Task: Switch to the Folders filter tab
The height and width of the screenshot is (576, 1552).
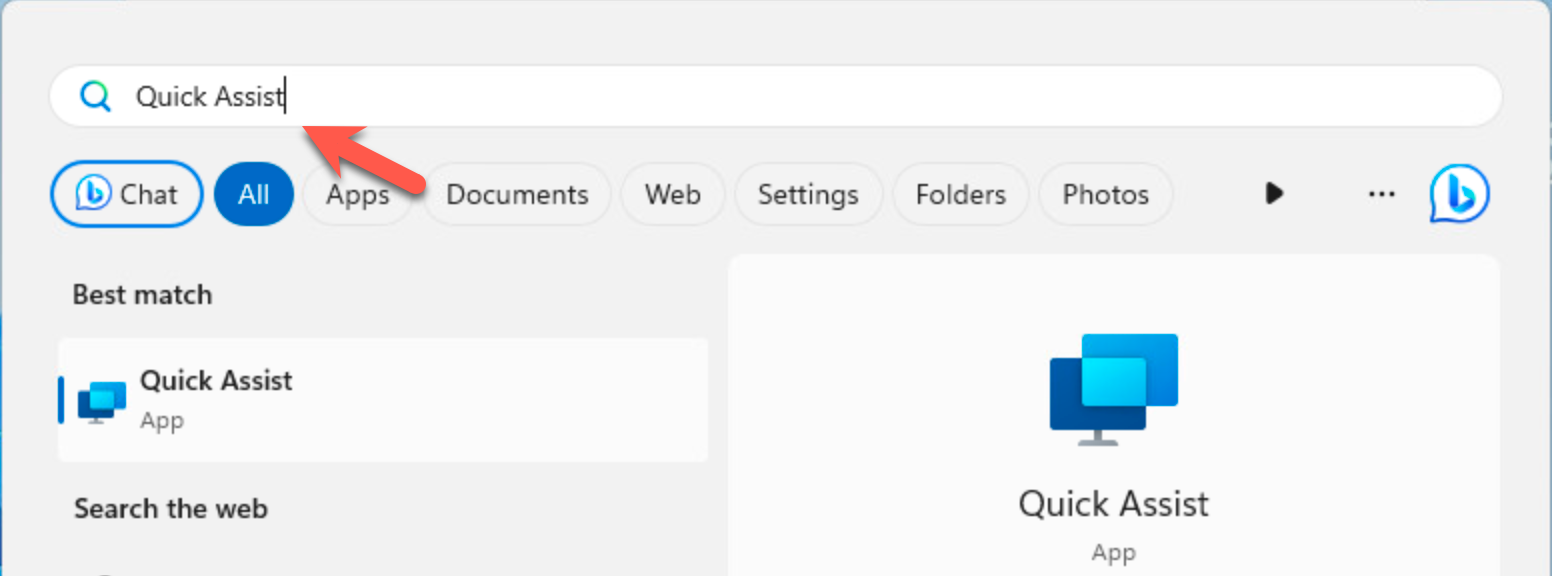Action: [960, 194]
